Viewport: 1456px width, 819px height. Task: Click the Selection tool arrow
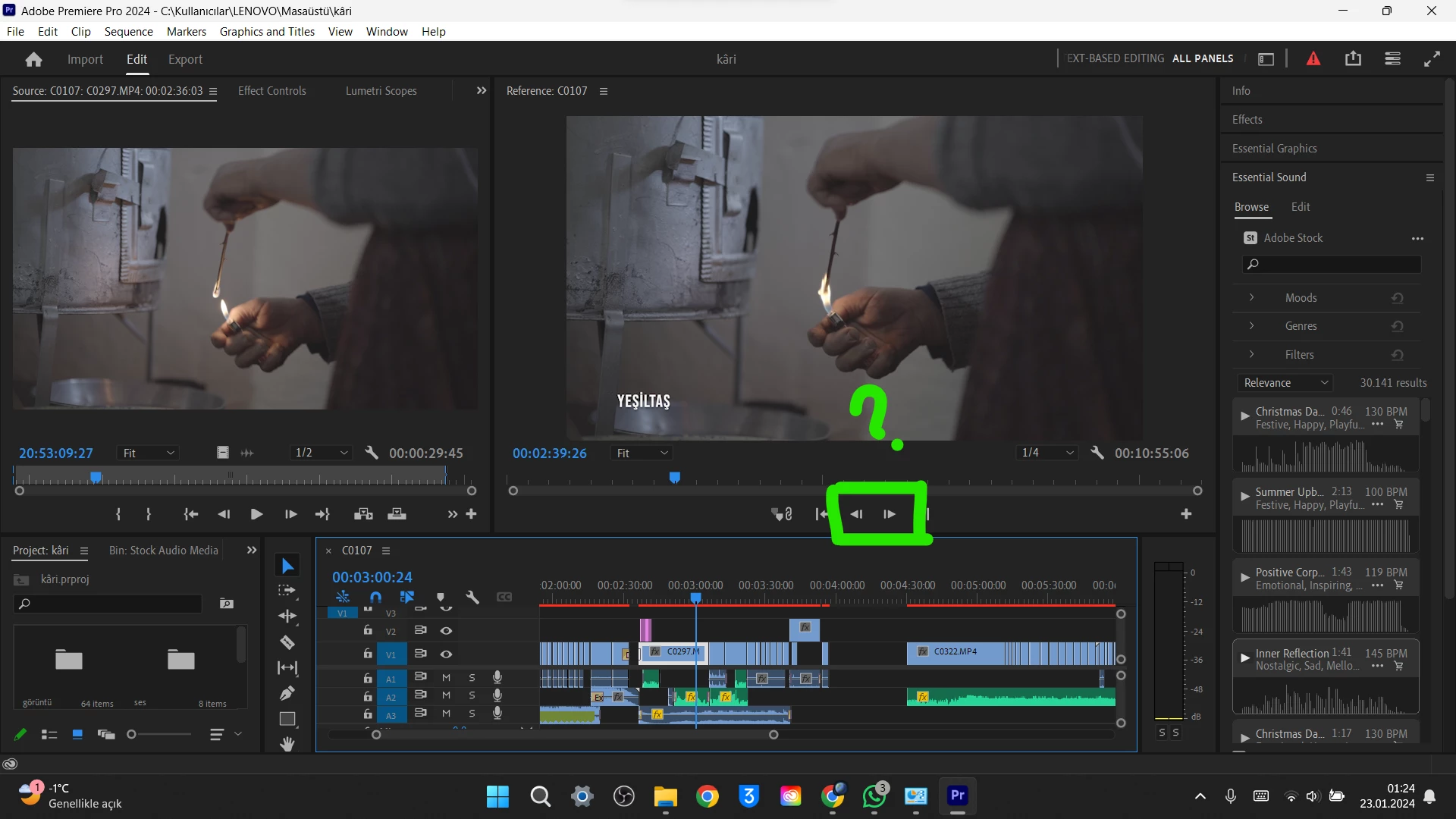tap(287, 566)
